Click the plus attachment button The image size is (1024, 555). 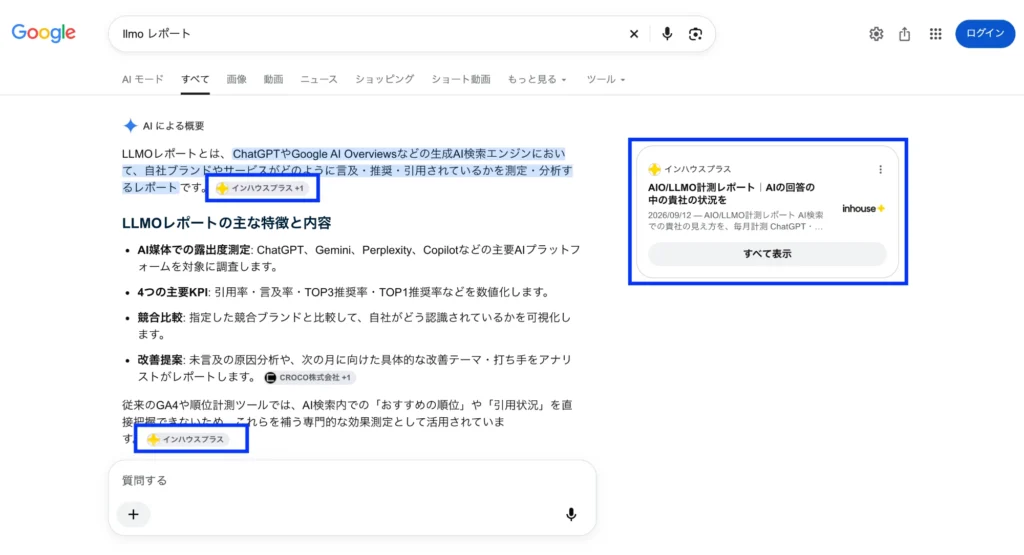[133, 515]
